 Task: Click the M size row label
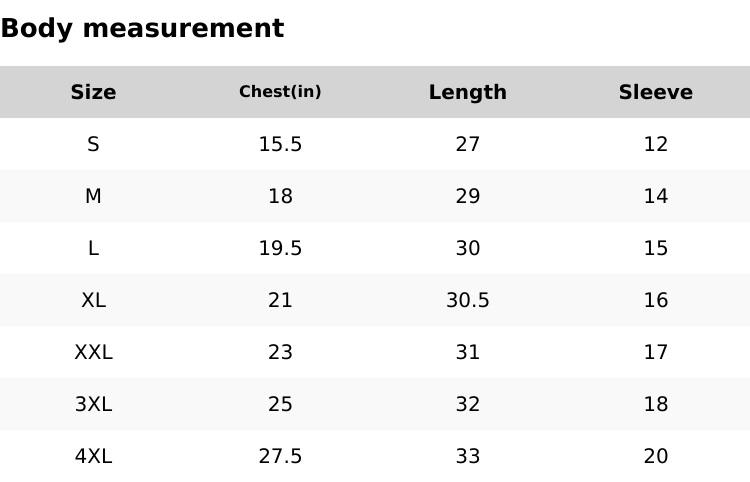(x=93, y=196)
